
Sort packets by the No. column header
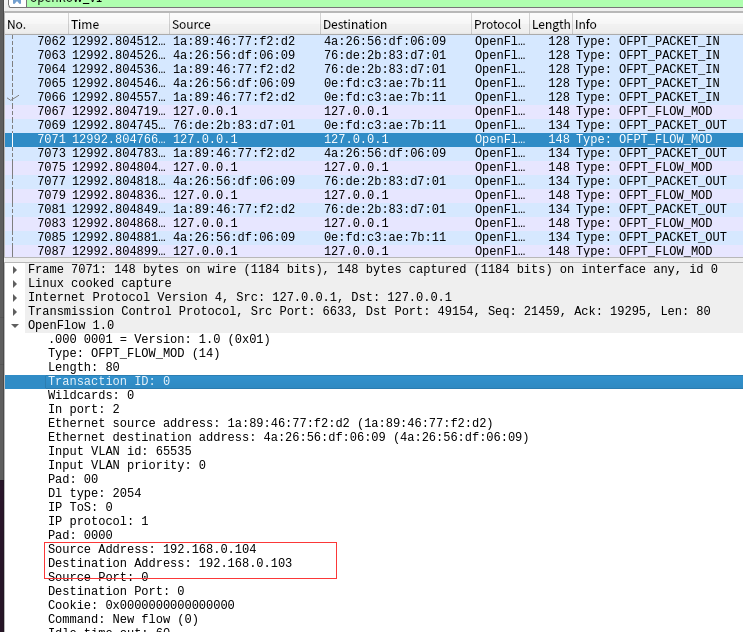click(x=37, y=25)
